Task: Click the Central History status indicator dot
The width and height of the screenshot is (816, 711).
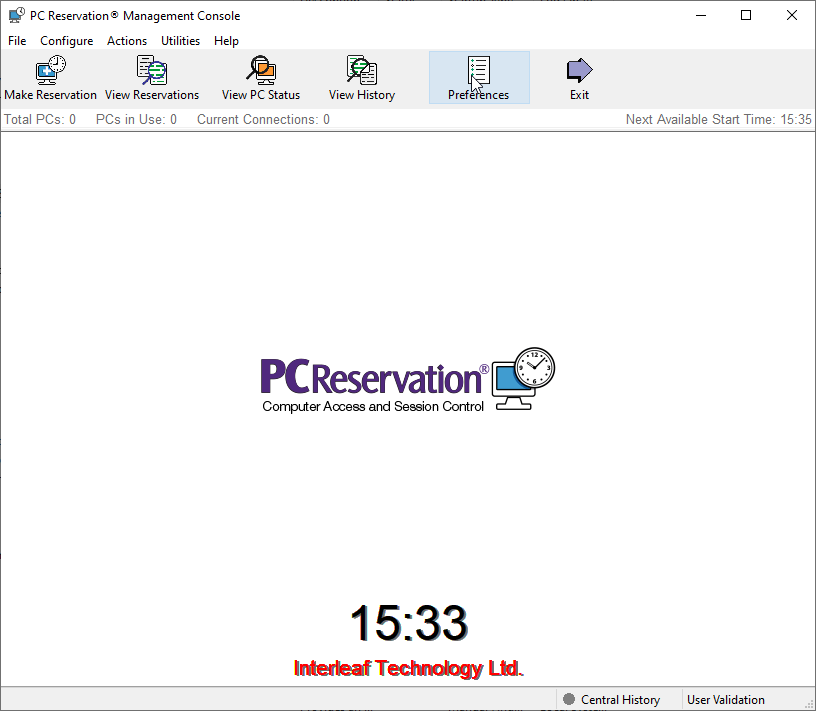Action: click(569, 699)
